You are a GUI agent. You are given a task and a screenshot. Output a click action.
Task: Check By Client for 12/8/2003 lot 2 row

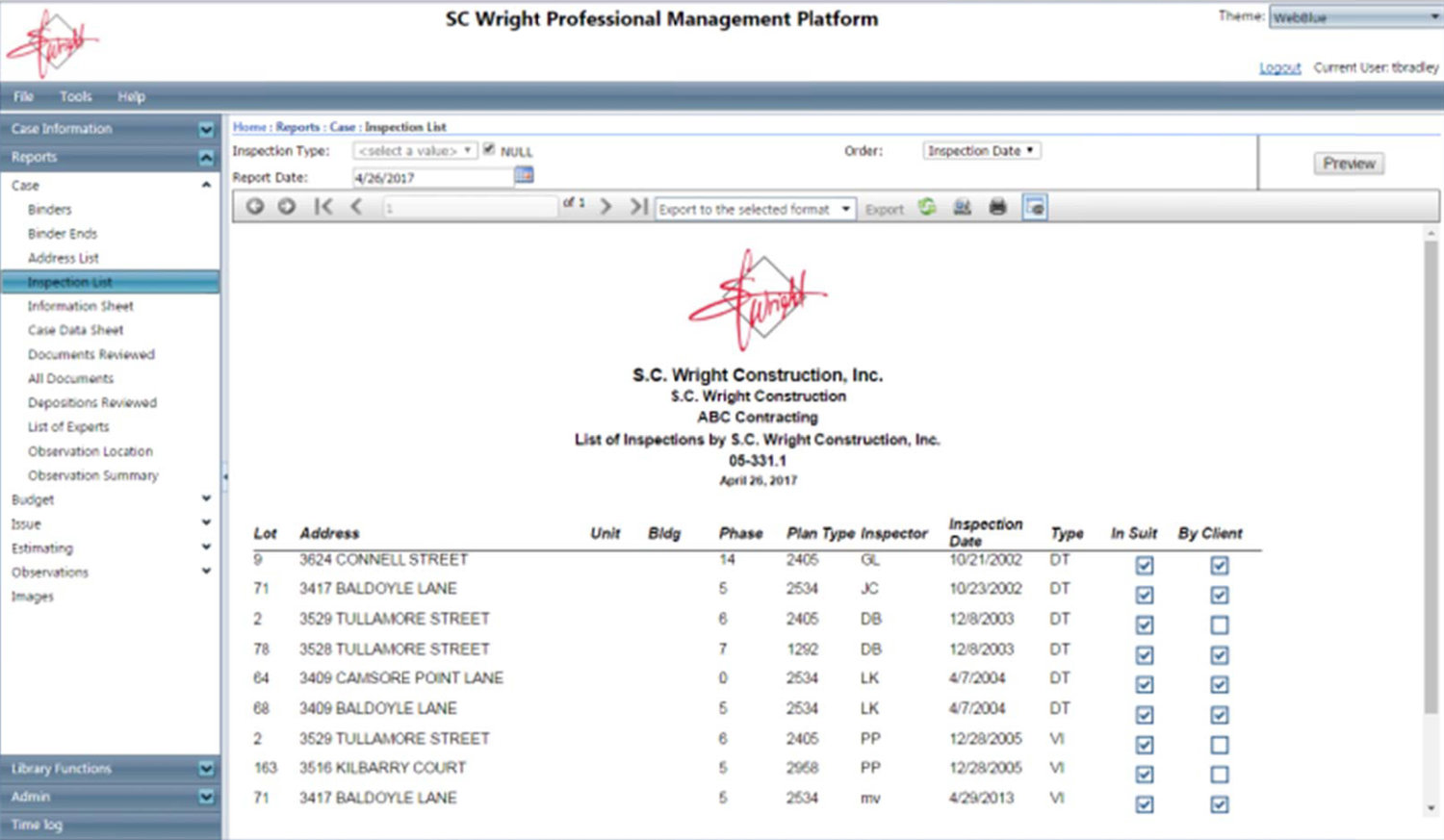(x=1219, y=624)
